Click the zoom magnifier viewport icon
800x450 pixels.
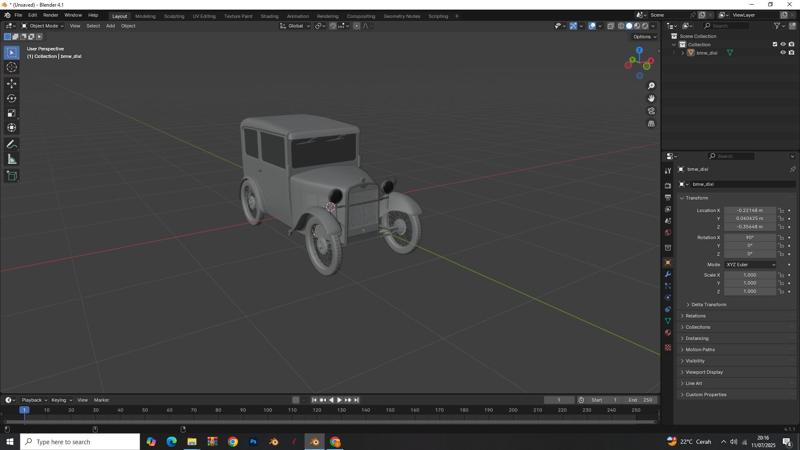coord(651,86)
